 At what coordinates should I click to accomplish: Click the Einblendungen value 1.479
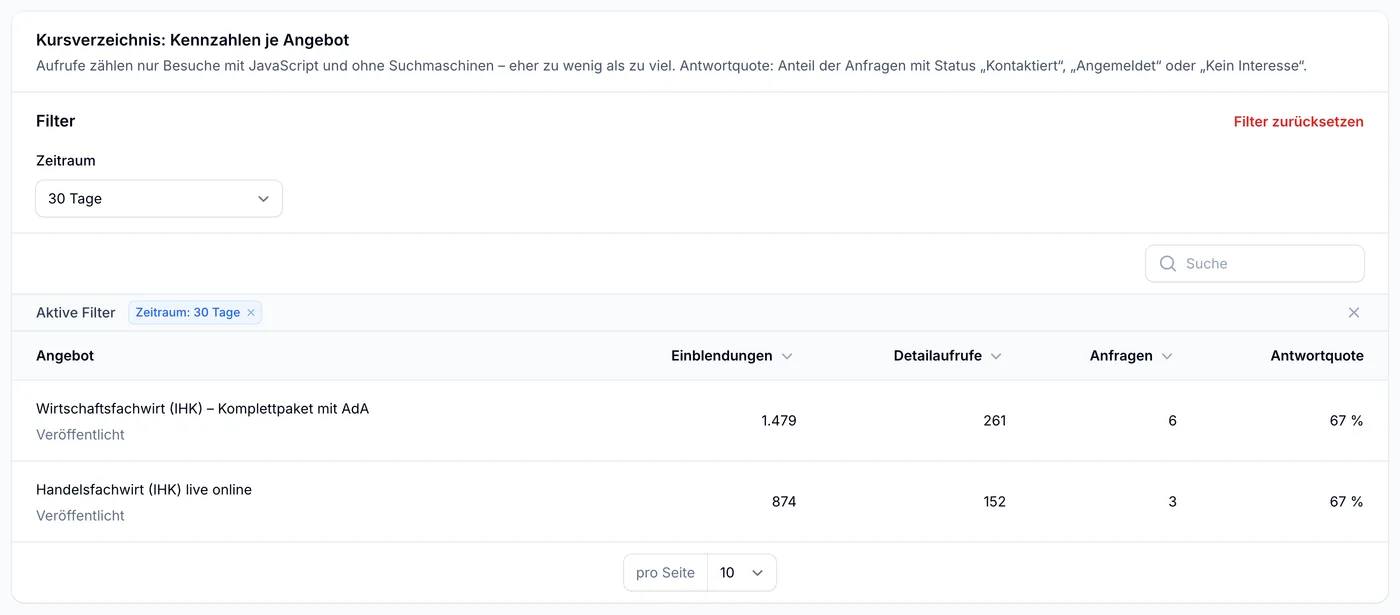click(x=778, y=421)
